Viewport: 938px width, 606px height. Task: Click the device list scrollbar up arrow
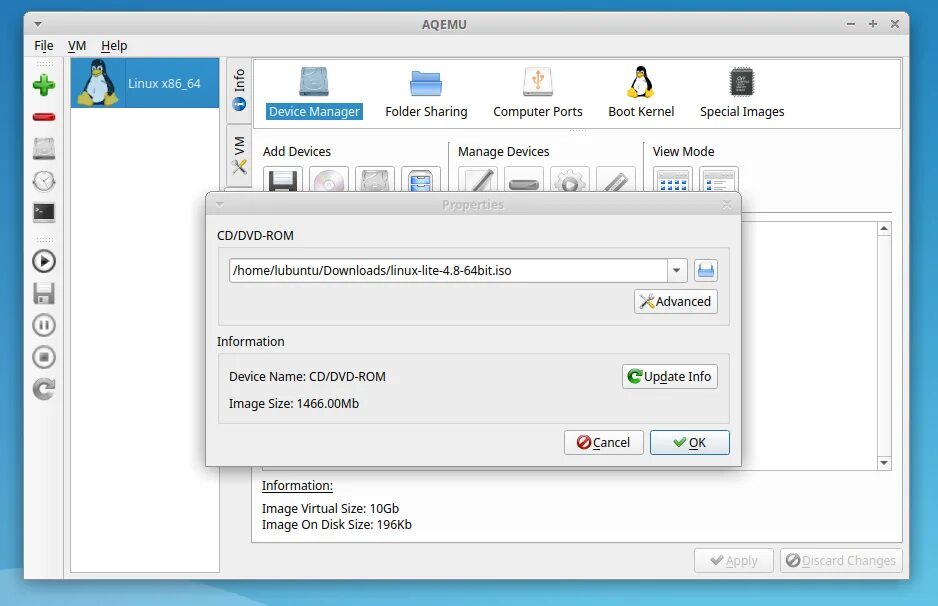pyautogui.click(x=884, y=229)
